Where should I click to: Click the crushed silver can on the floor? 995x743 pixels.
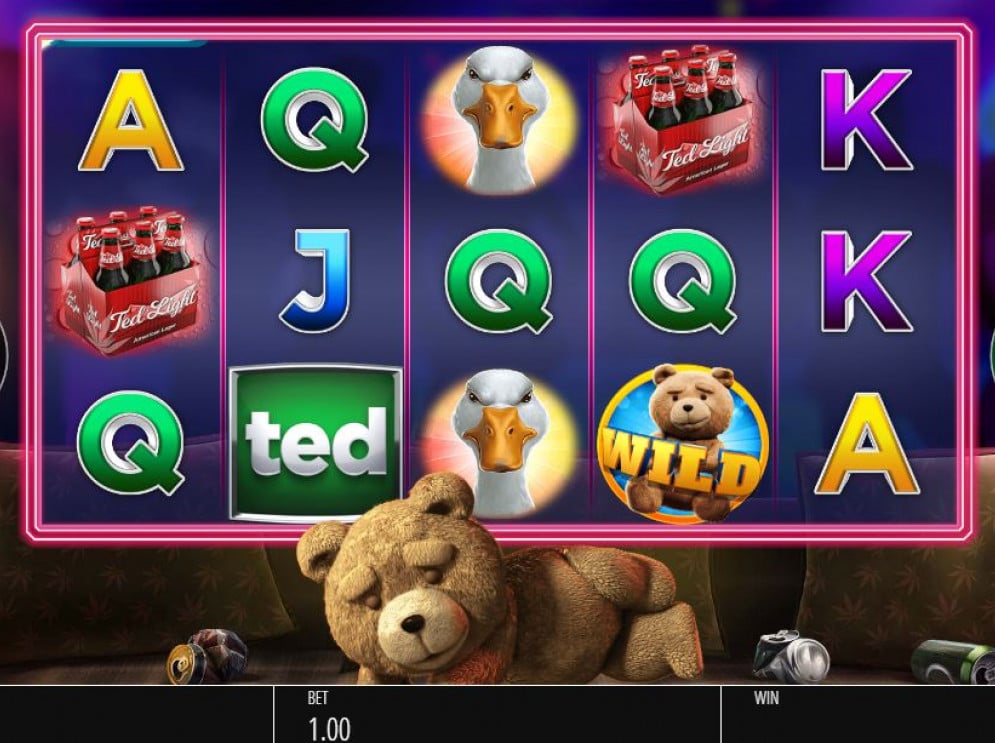click(791, 657)
